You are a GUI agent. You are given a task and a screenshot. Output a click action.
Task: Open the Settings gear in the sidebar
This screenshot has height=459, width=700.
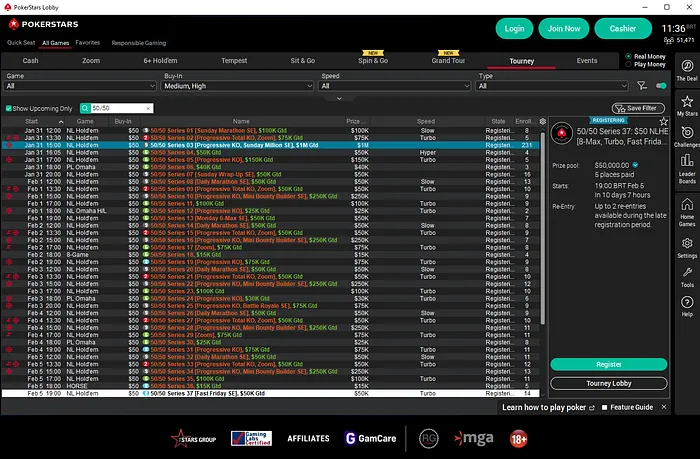pyautogui.click(x=687, y=248)
